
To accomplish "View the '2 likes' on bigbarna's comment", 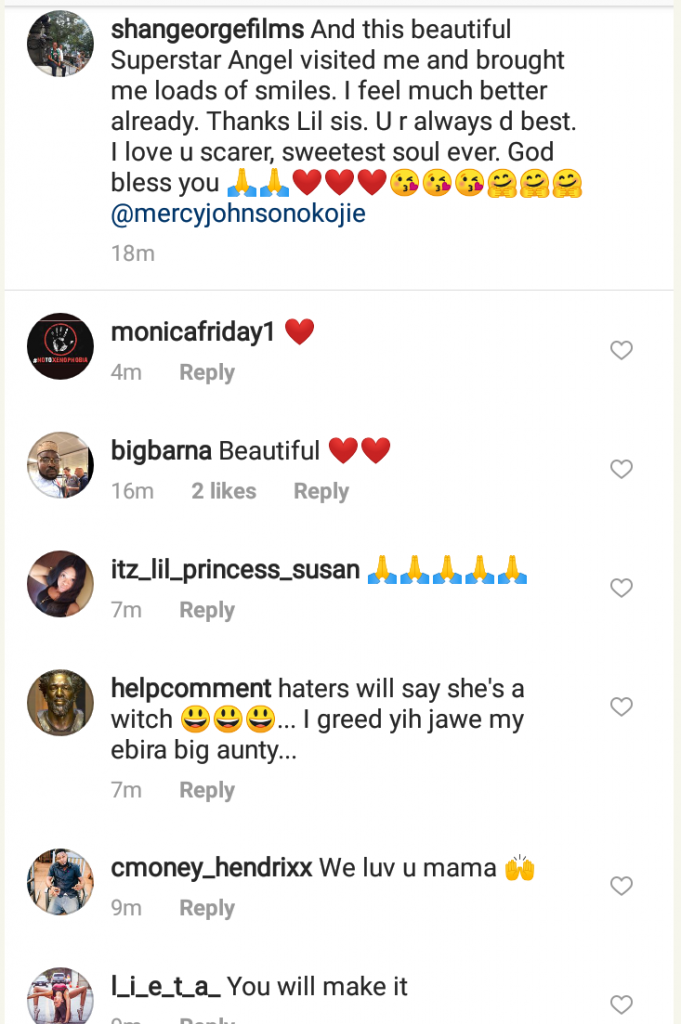I will click(x=224, y=492).
